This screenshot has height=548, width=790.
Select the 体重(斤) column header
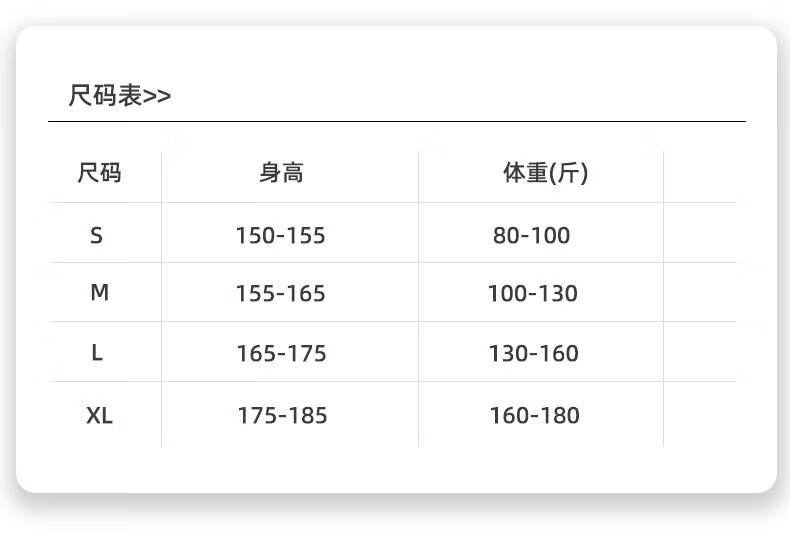click(545, 173)
